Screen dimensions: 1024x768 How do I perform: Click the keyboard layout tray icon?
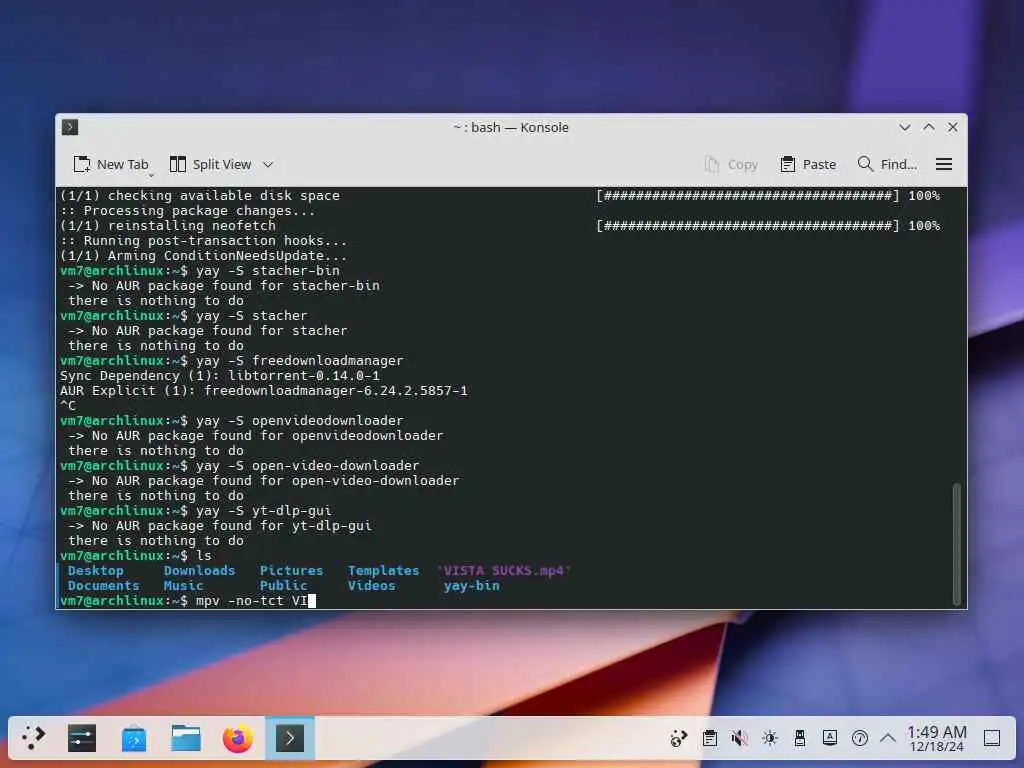coord(830,739)
